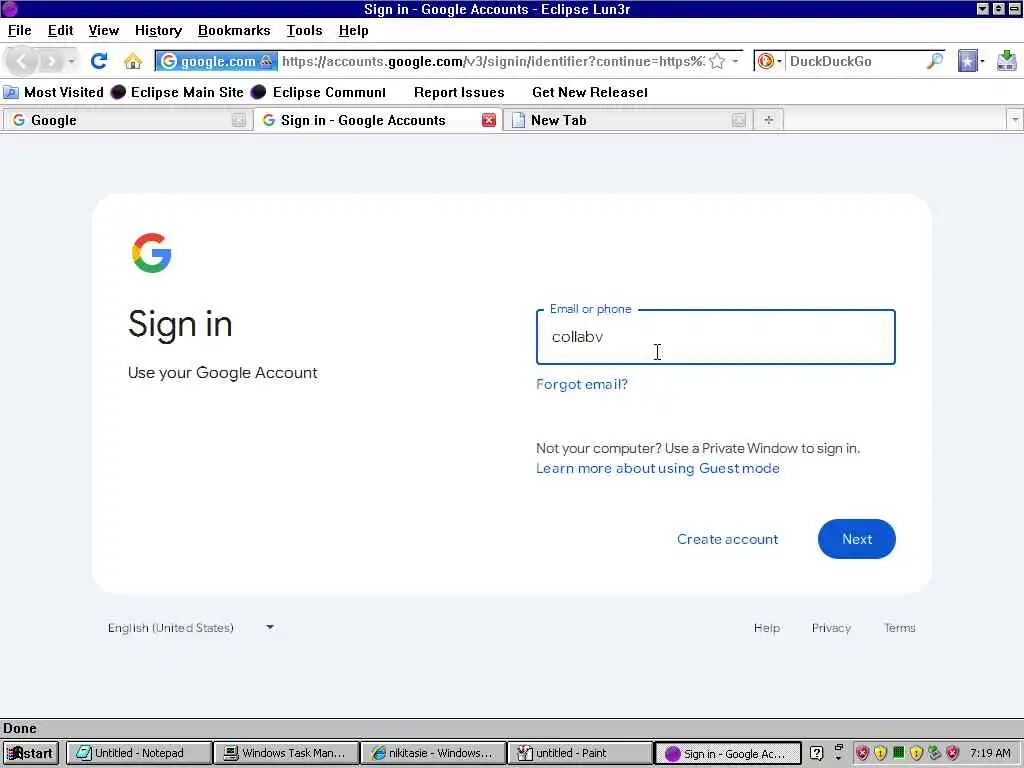Click the second yellow shield tray icon
Image resolution: width=1024 pixels, height=768 pixels.
[916, 753]
